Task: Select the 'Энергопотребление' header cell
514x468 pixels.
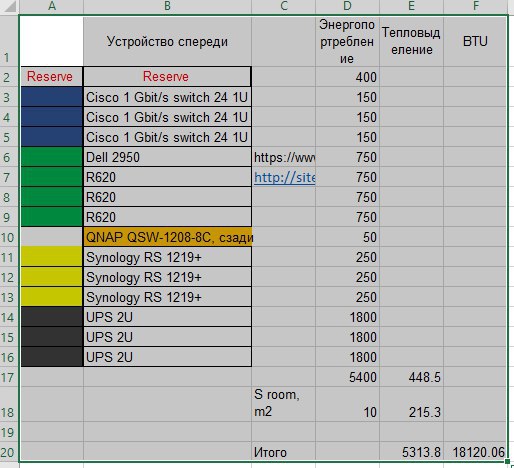Action: [347, 41]
